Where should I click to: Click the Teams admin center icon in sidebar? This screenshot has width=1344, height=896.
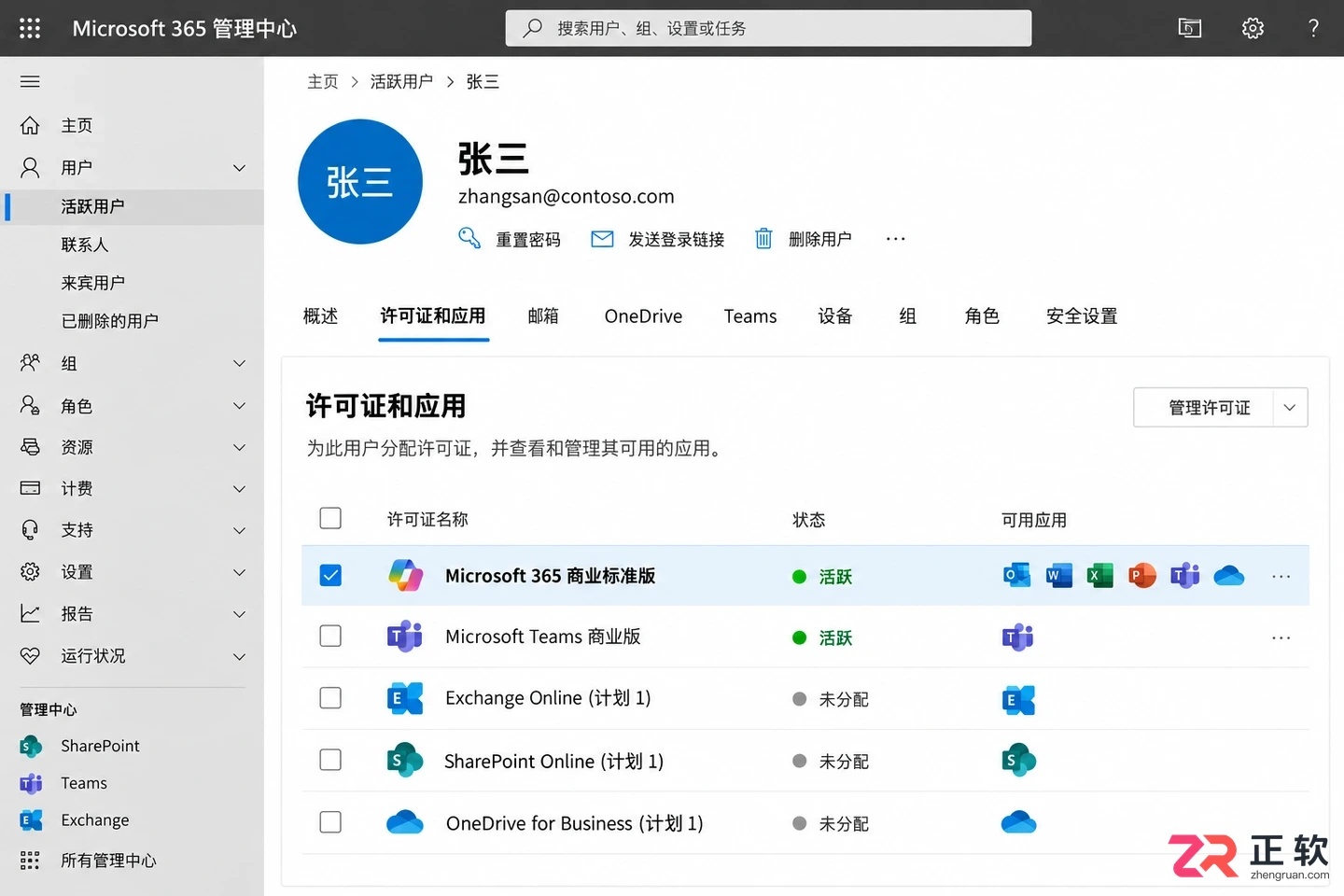(31, 783)
